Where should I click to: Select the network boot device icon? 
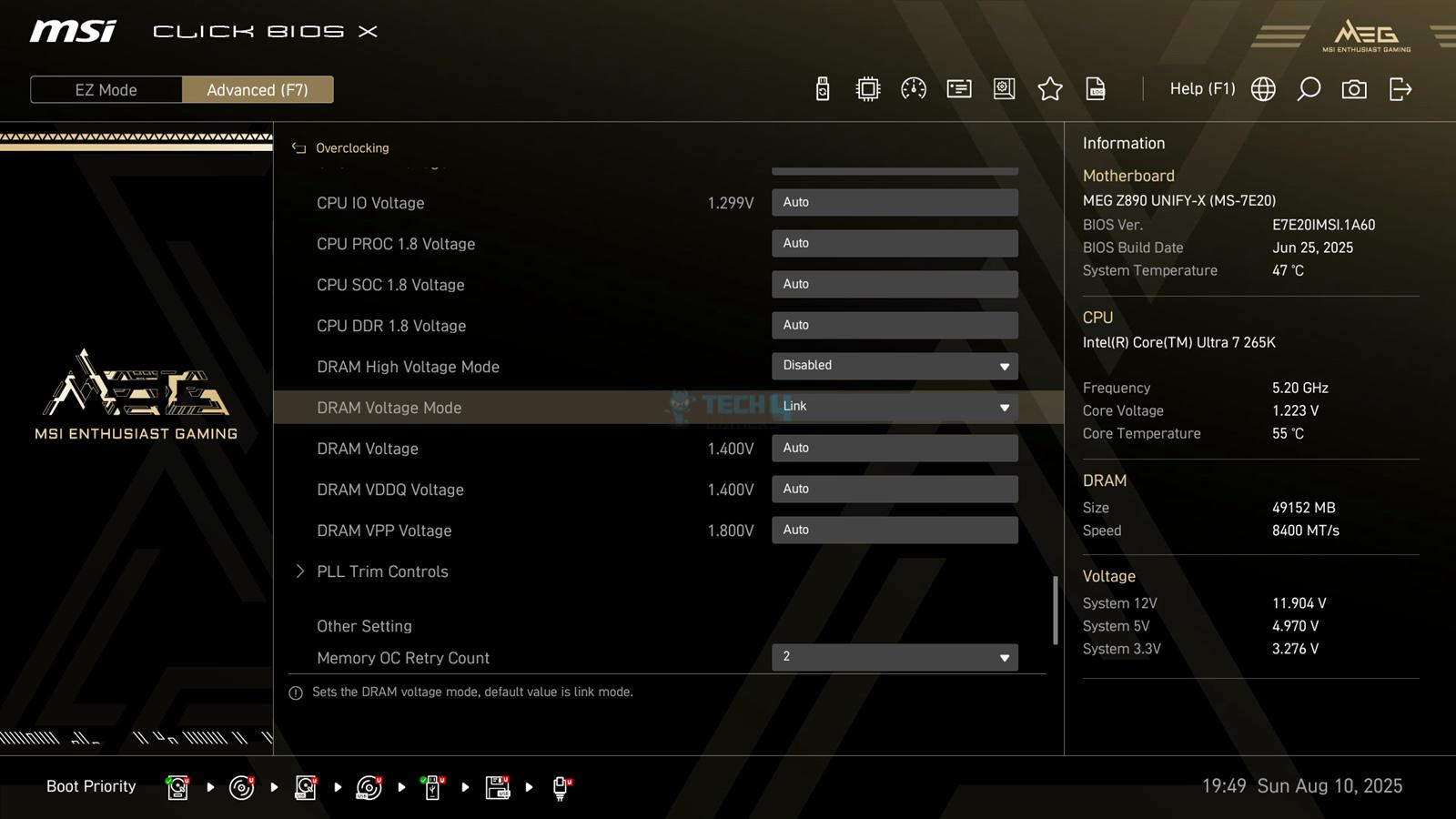tap(561, 787)
